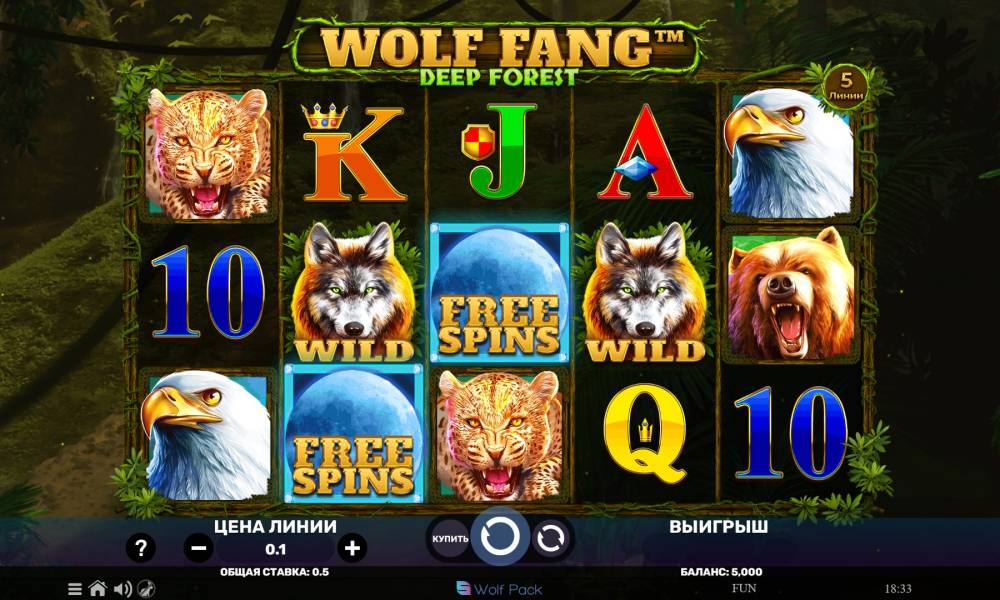This screenshot has height=600, width=1000.
Task: Enable autoplay with the double-arrow button
Action: coord(550,539)
